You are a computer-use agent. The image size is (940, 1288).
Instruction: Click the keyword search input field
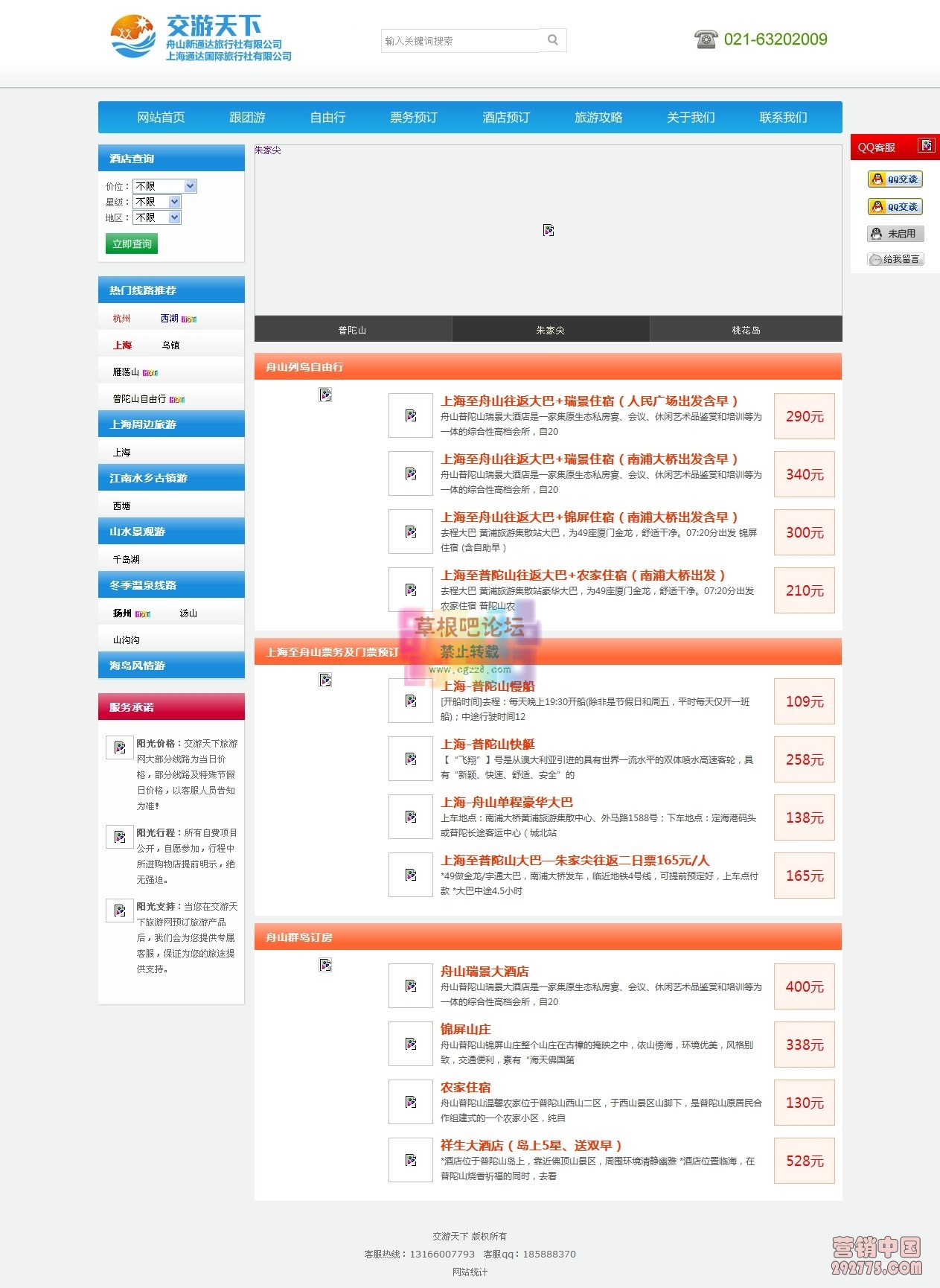click(460, 41)
